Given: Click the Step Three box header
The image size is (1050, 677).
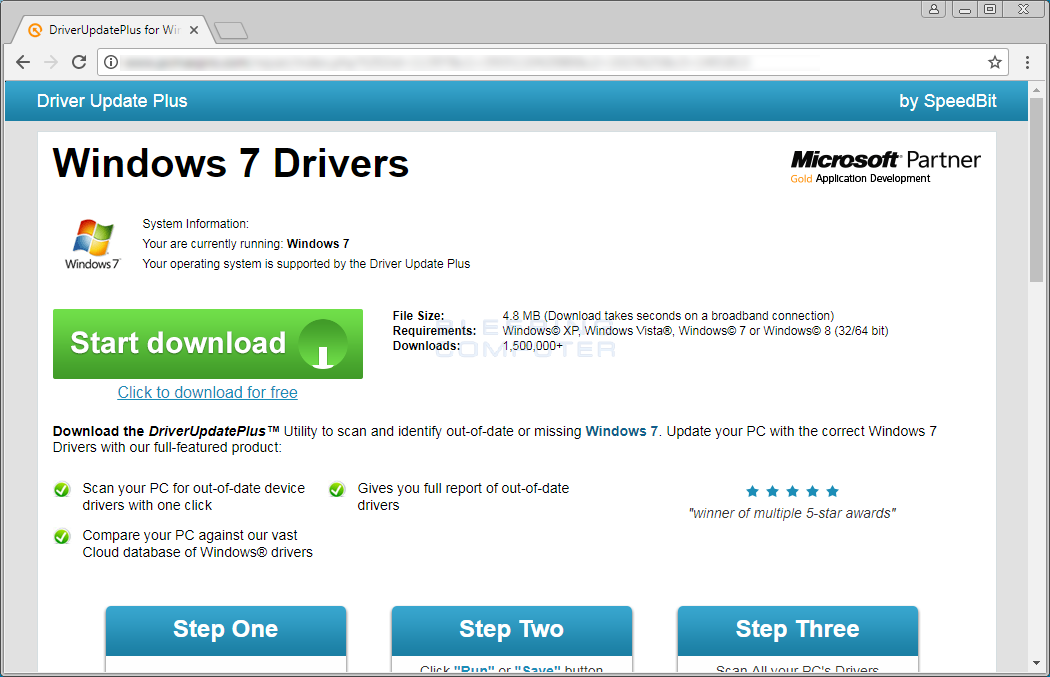Looking at the screenshot, I should (x=798, y=630).
